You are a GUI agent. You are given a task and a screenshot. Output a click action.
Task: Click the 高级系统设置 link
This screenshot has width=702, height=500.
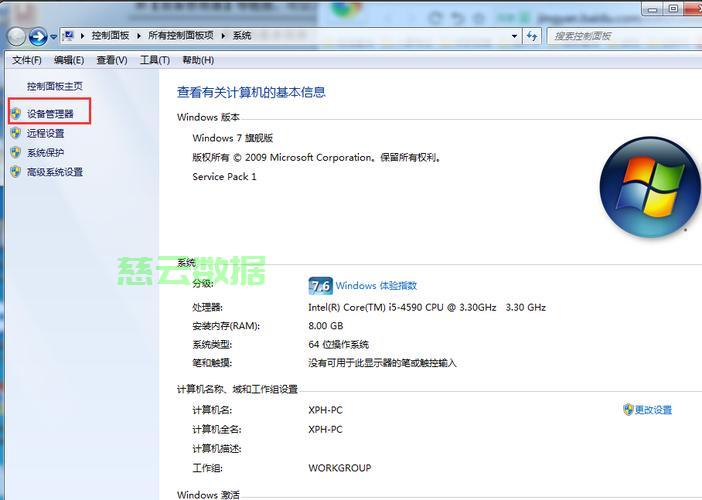coord(55,172)
